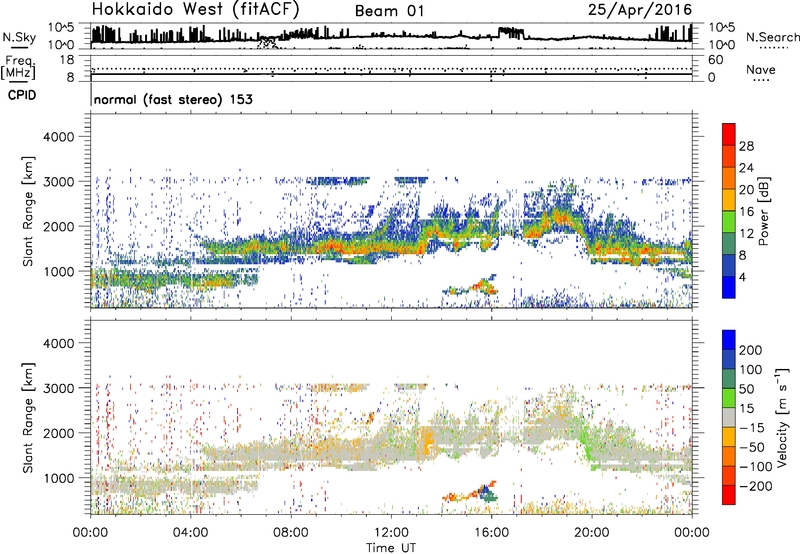800x554 pixels.
Task: Click the "Freq. [MHz]" axis label
Action: click(x=18, y=67)
